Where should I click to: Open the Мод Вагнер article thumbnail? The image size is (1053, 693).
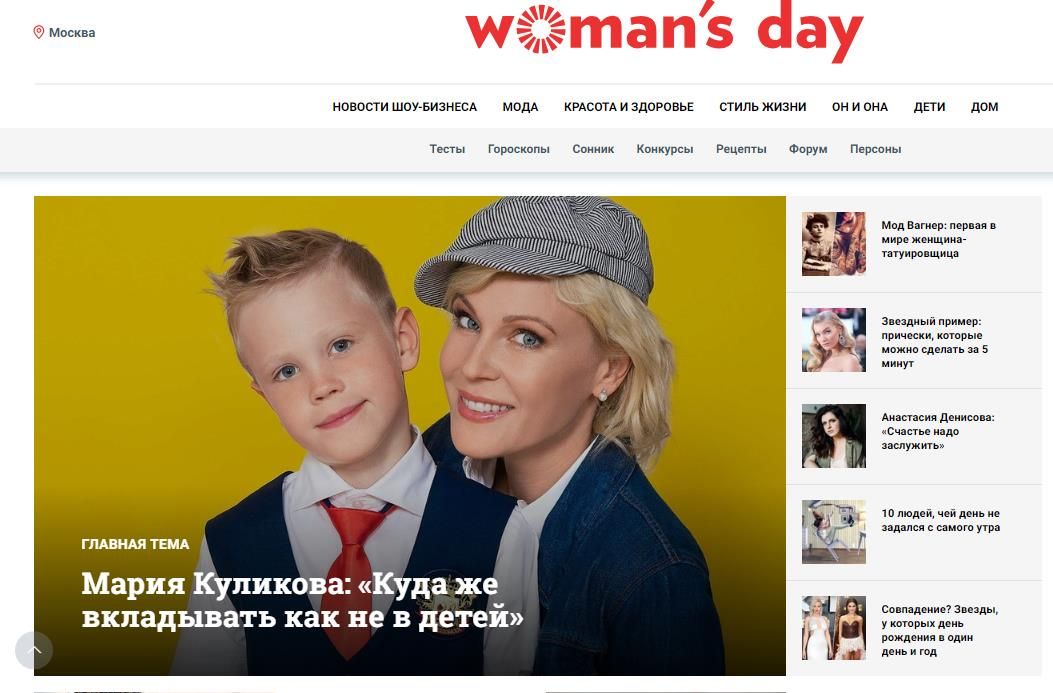point(833,244)
